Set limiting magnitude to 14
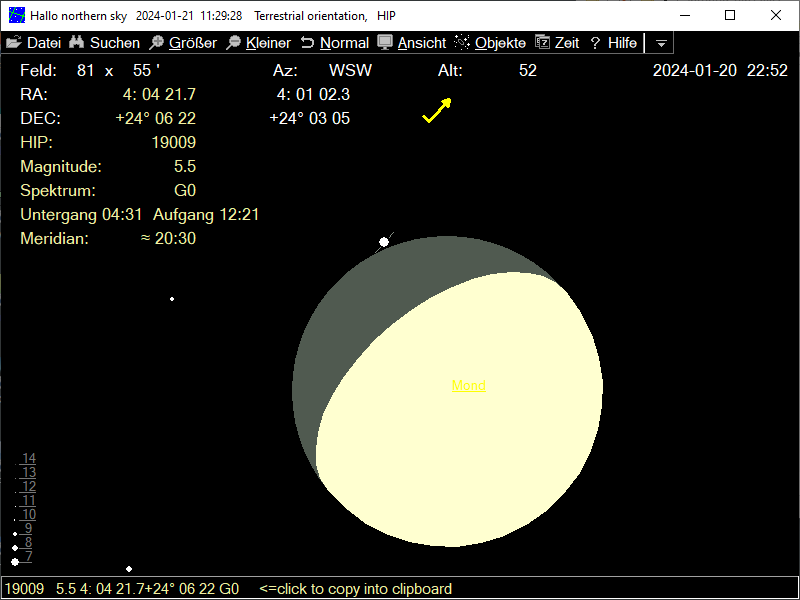The height and width of the screenshot is (600, 800). tap(29, 459)
